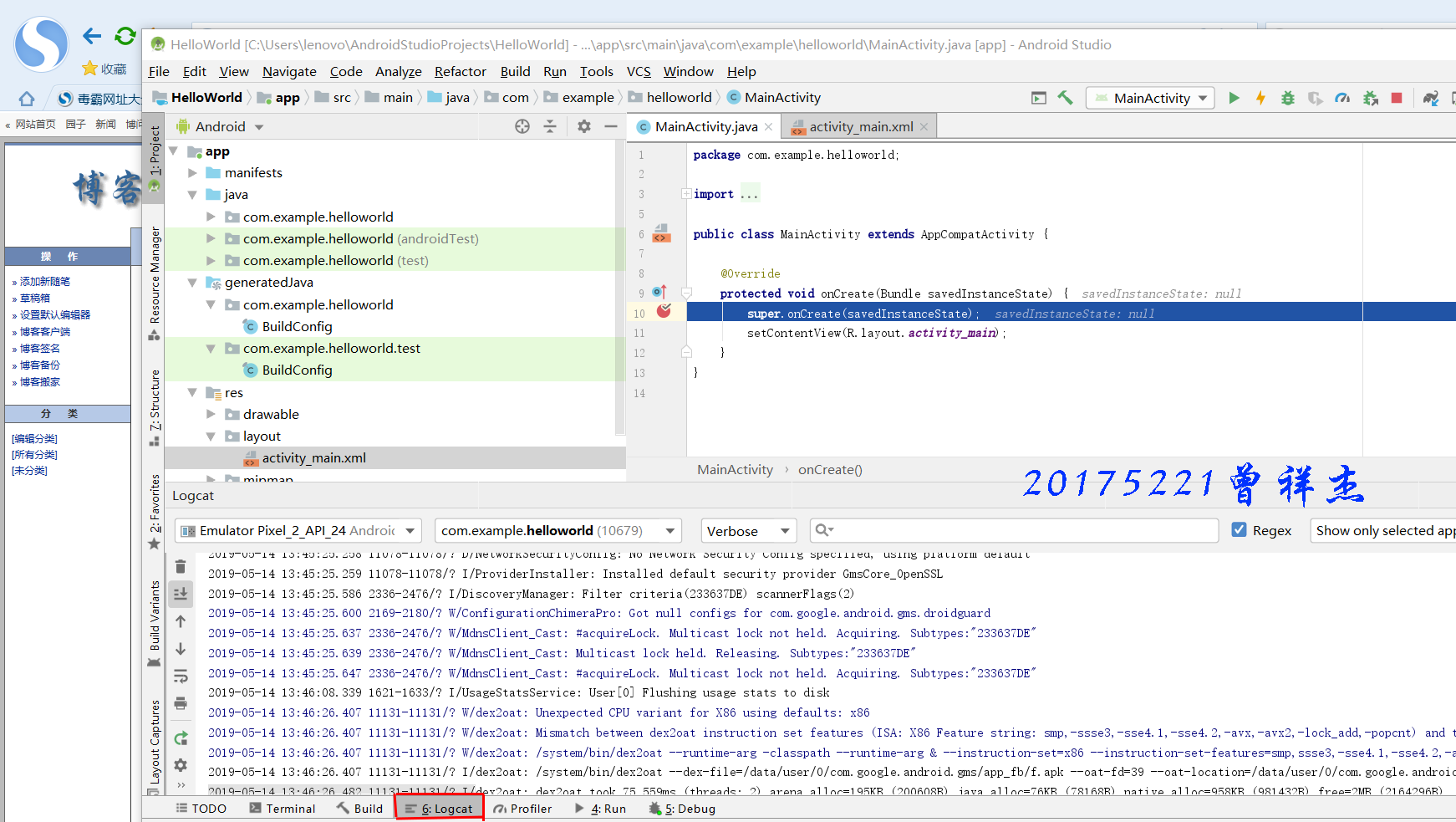Viewport: 1456px width, 822px height.
Task: Click the logcat Up arrow icon
Action: tap(181, 621)
